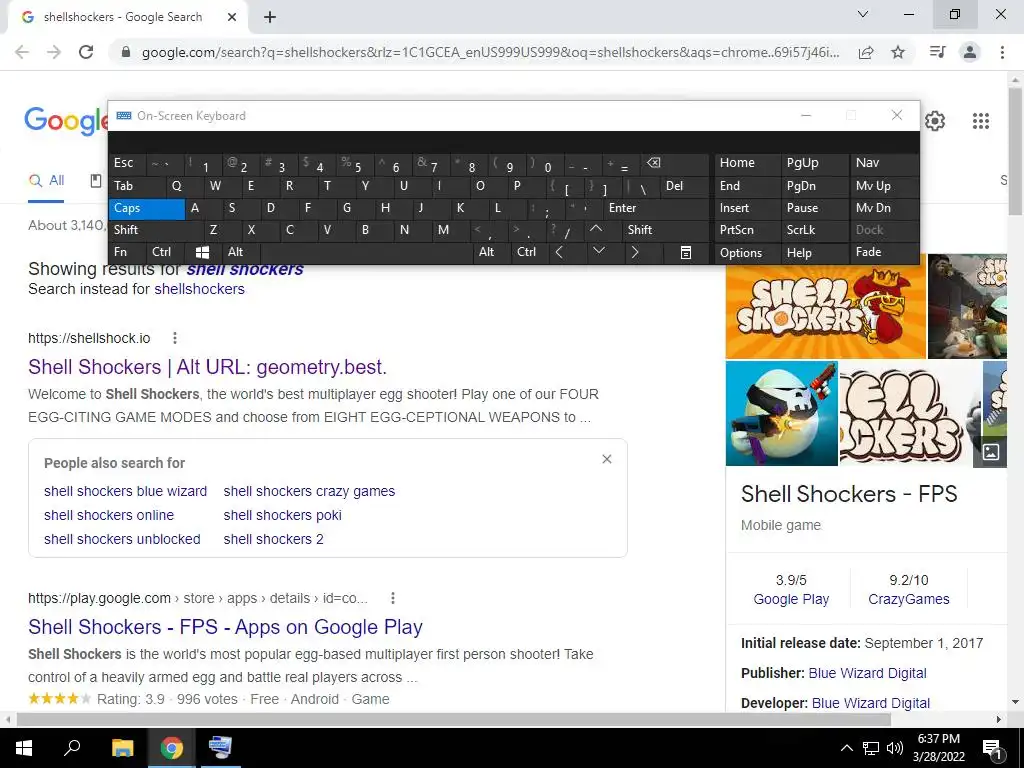This screenshot has height=768, width=1024.
Task: Open the Chrome profile avatar
Action: pyautogui.click(x=970, y=52)
